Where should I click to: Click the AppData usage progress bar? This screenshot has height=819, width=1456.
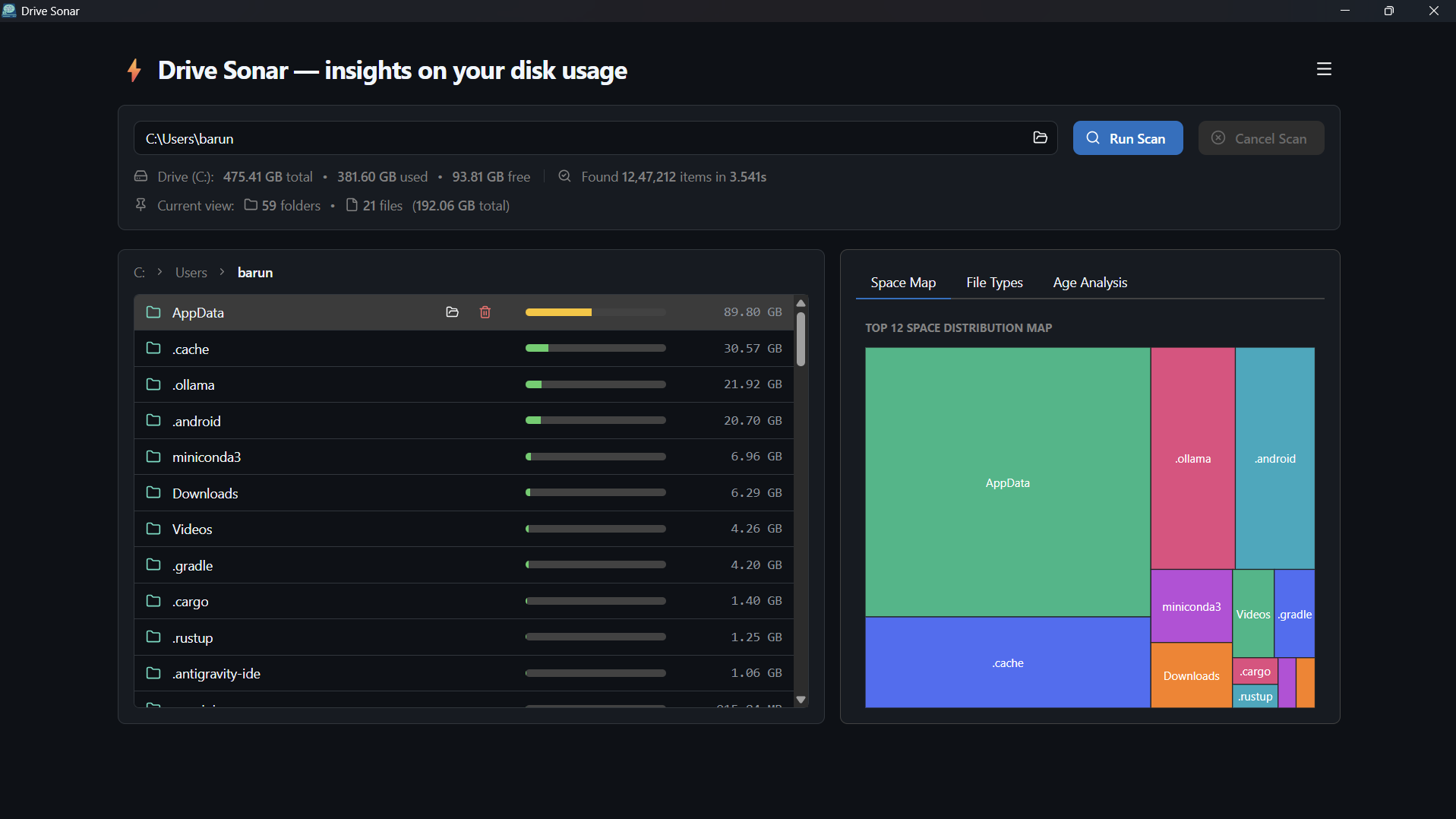595,312
